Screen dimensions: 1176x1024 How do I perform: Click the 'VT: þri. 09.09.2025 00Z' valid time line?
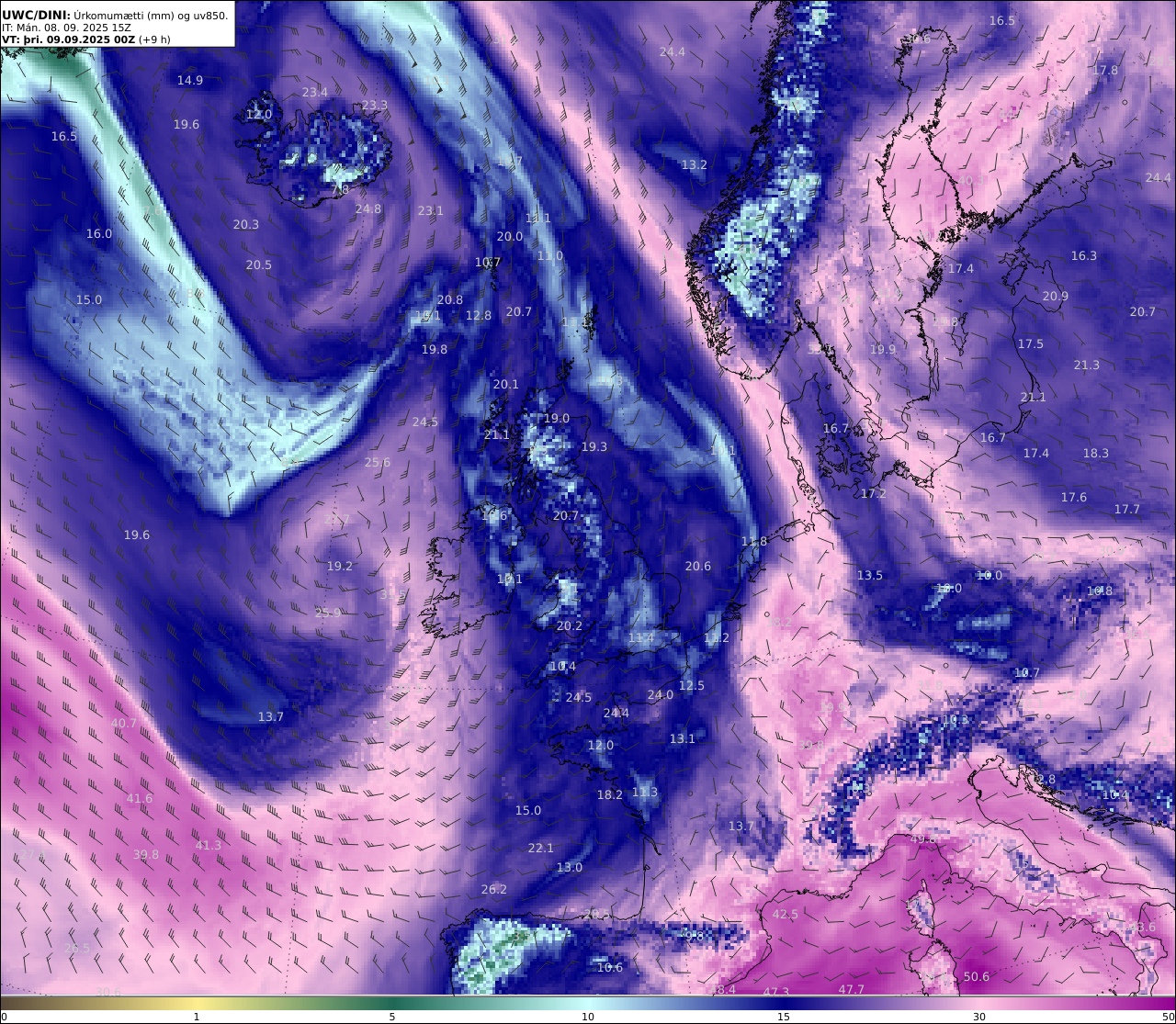[x=69, y=39]
